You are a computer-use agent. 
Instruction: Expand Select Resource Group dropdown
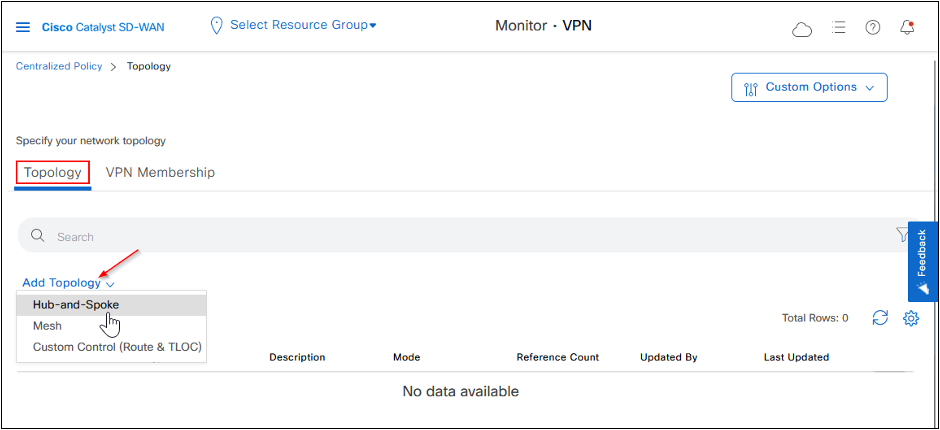(293, 25)
